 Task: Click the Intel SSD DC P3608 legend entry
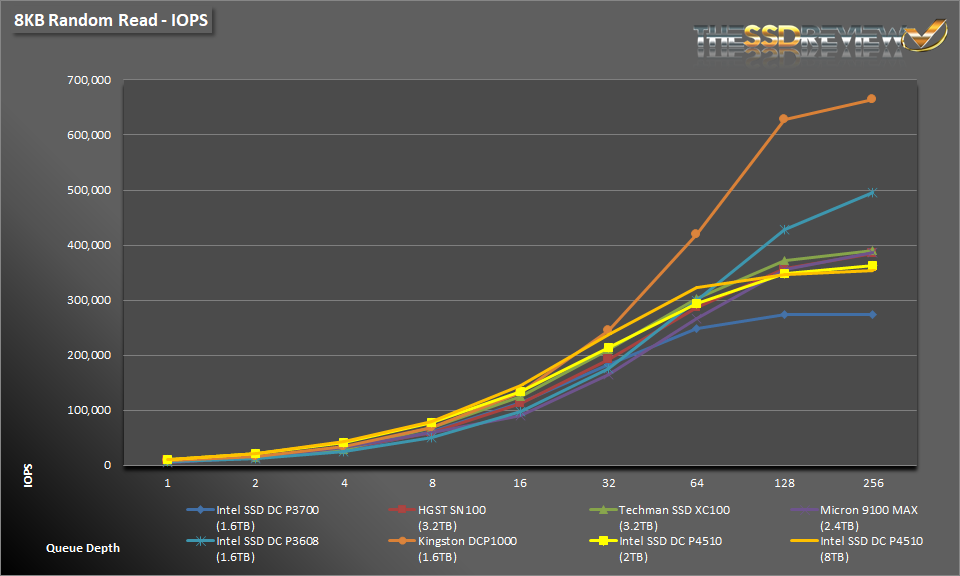pos(253,549)
